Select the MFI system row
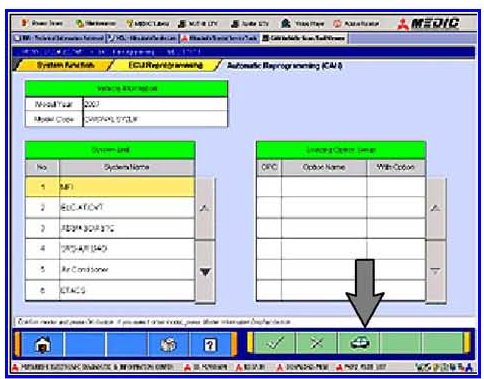Viewport: 484px width, 379px height. tap(110, 187)
